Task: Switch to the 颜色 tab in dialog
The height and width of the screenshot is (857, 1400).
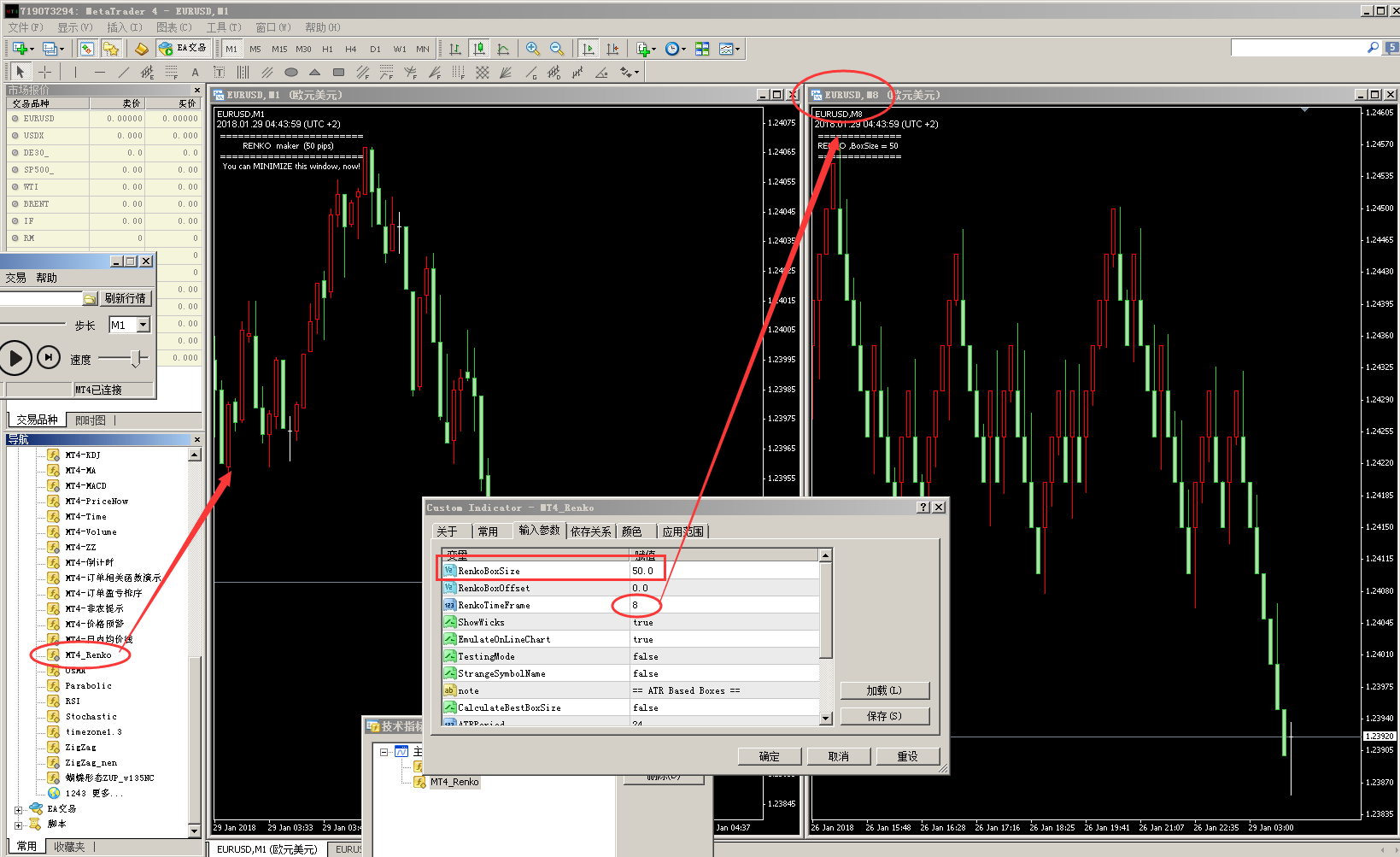Action: [x=632, y=531]
